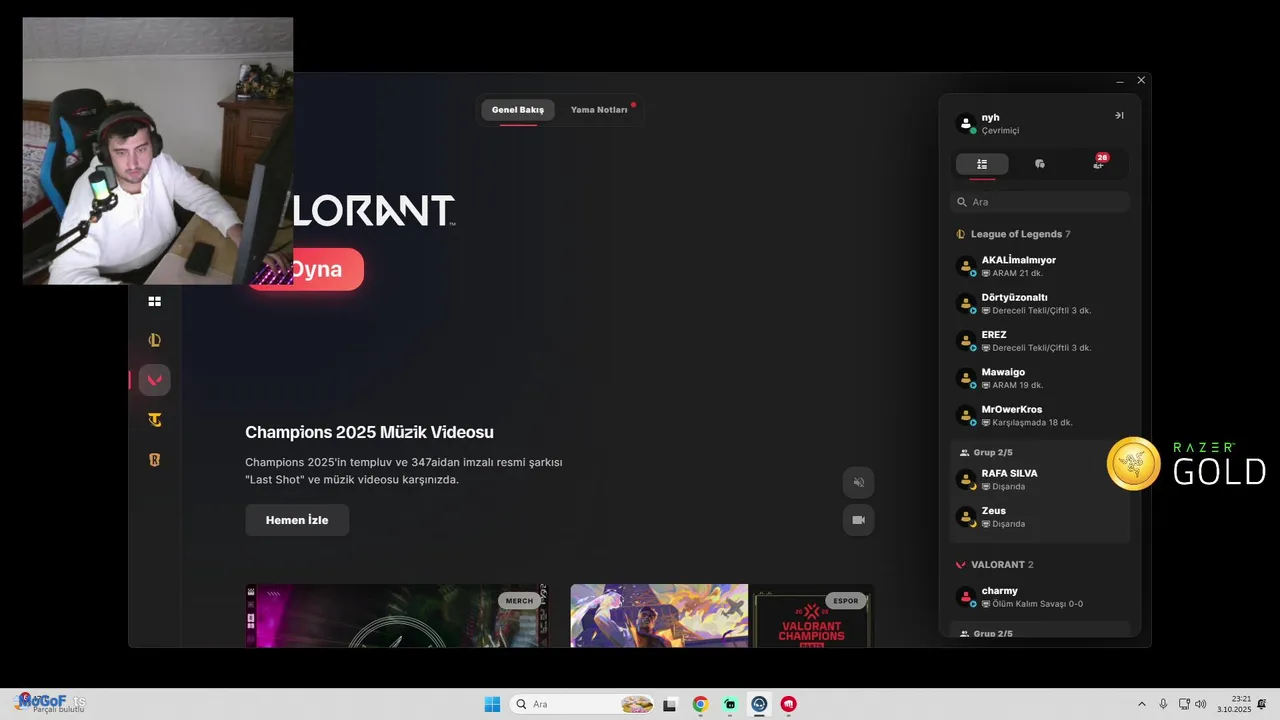The width and height of the screenshot is (1280, 720).
Task: Open the Riot Client home grid icon
Action: coord(155,301)
